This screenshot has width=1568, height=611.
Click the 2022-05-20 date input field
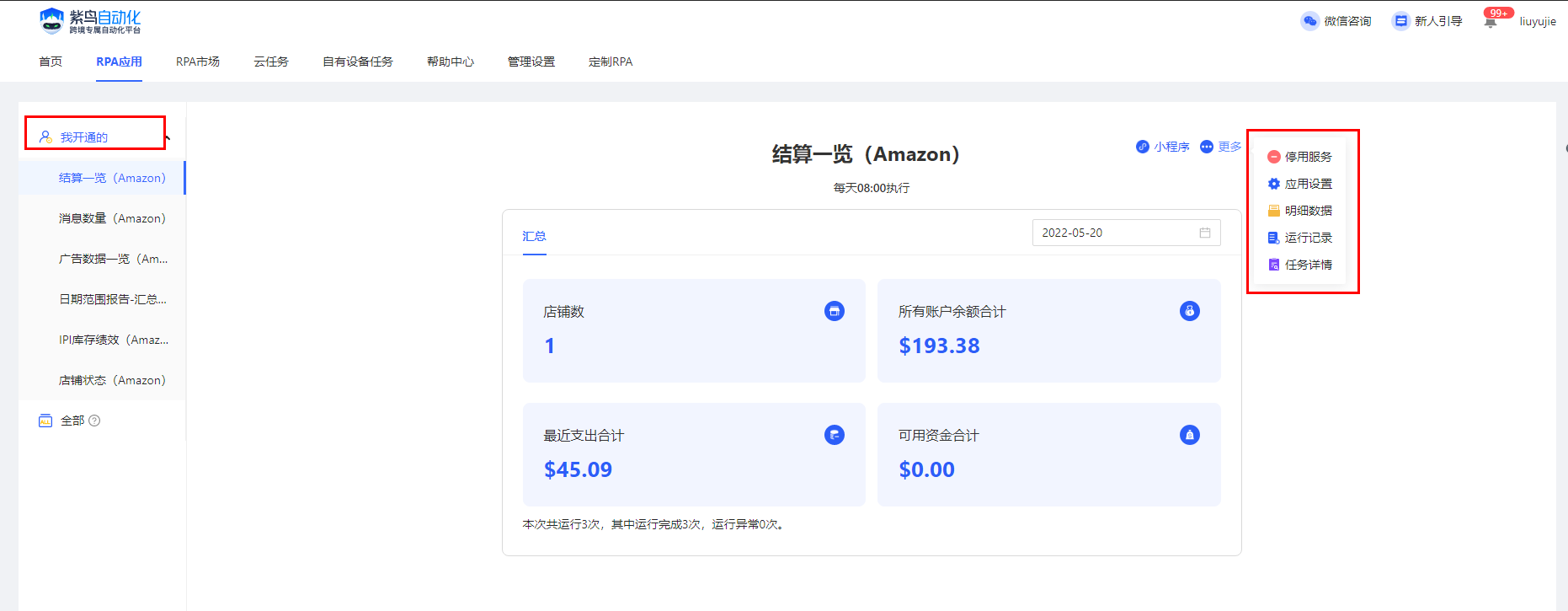click(x=1126, y=233)
